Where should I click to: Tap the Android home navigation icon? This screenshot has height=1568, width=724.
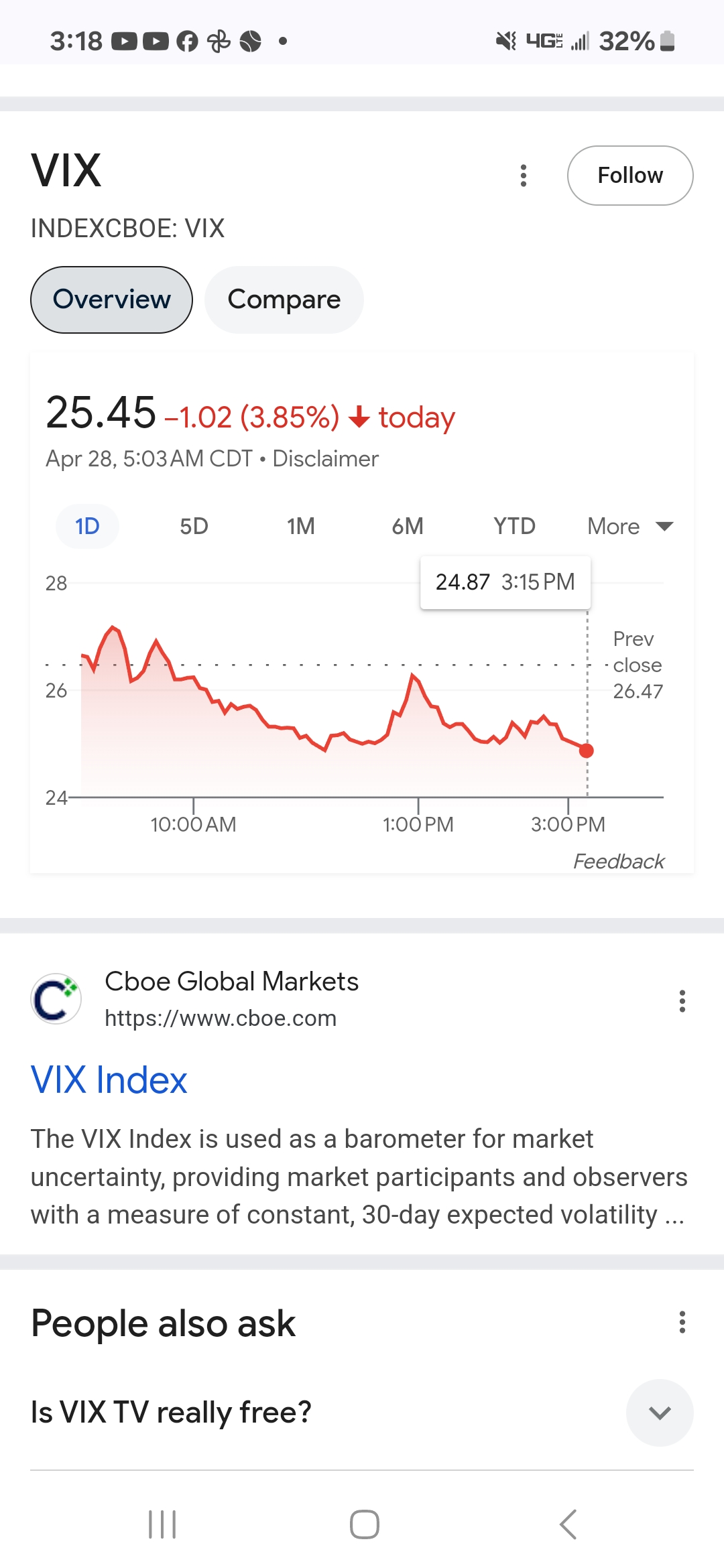pyautogui.click(x=364, y=1524)
